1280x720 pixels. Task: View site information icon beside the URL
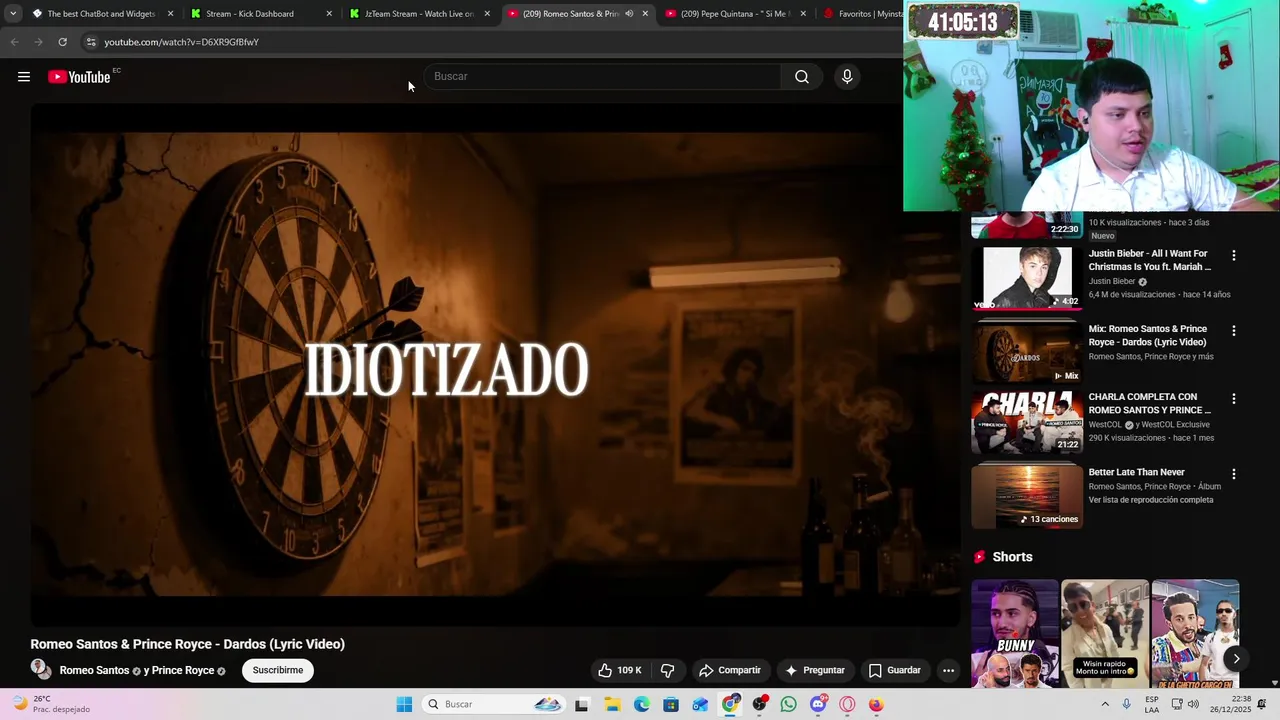[91, 42]
